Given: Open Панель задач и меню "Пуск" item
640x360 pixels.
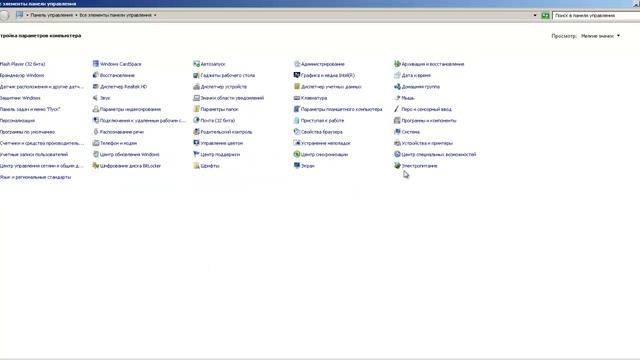Looking at the screenshot, I should coord(30,109).
